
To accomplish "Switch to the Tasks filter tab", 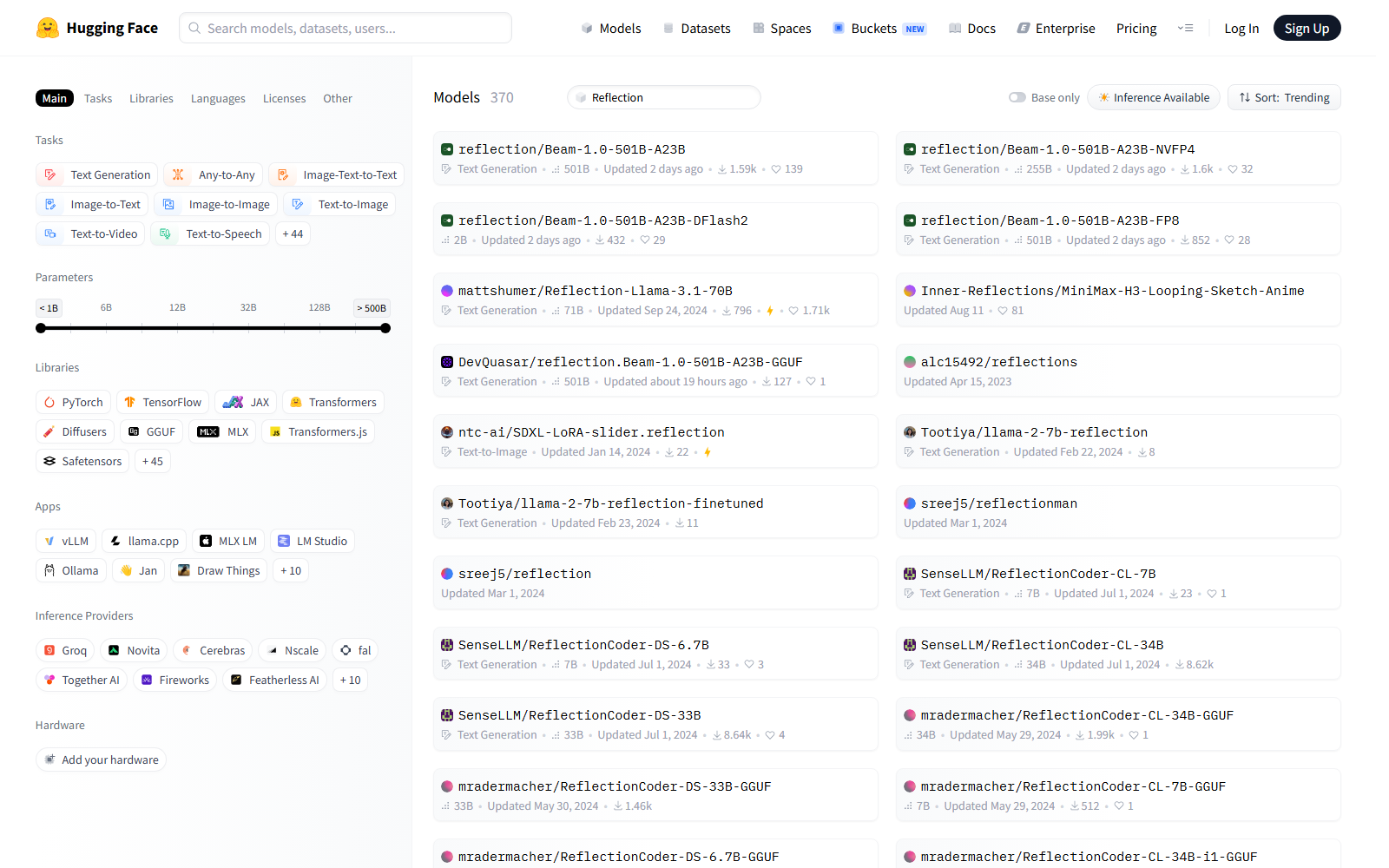I will 98,98.
